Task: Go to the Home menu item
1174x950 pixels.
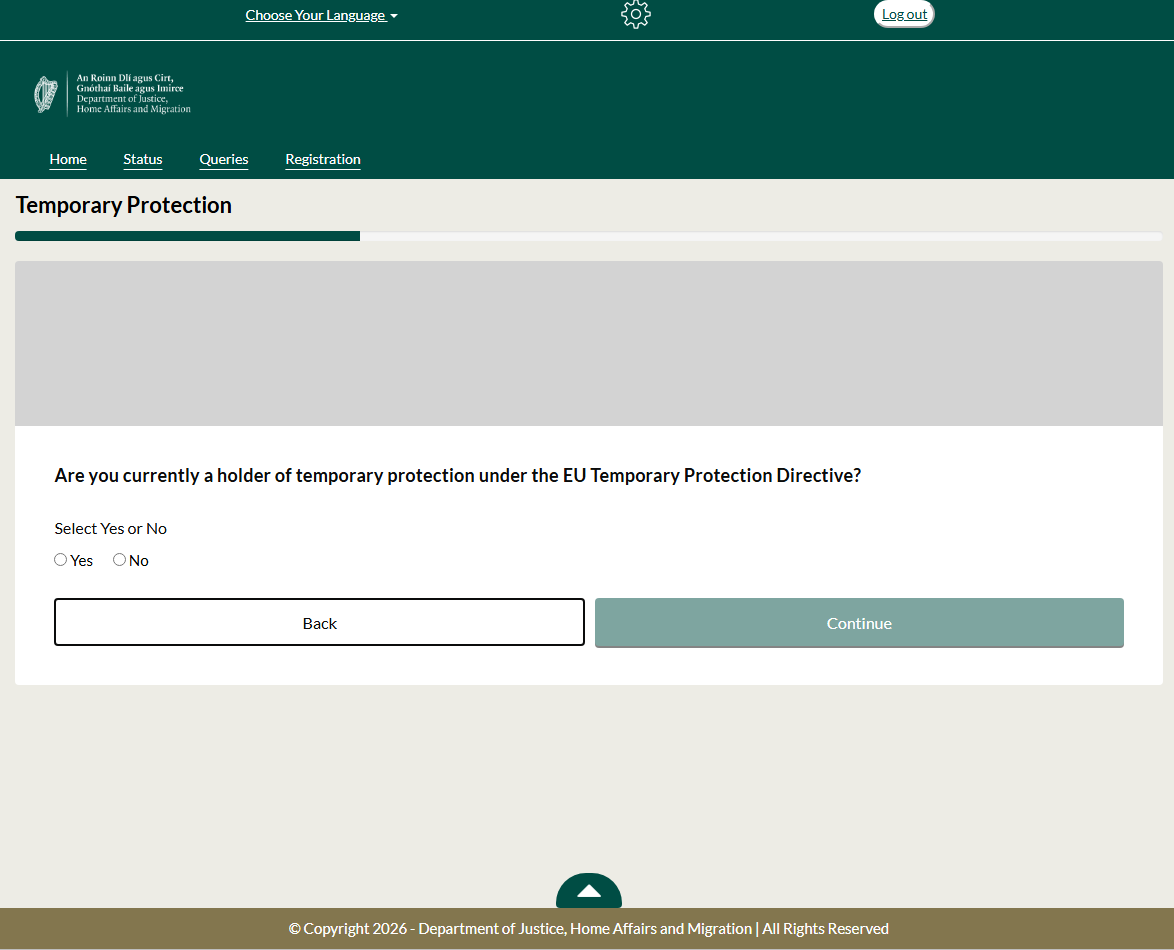Action: point(68,159)
